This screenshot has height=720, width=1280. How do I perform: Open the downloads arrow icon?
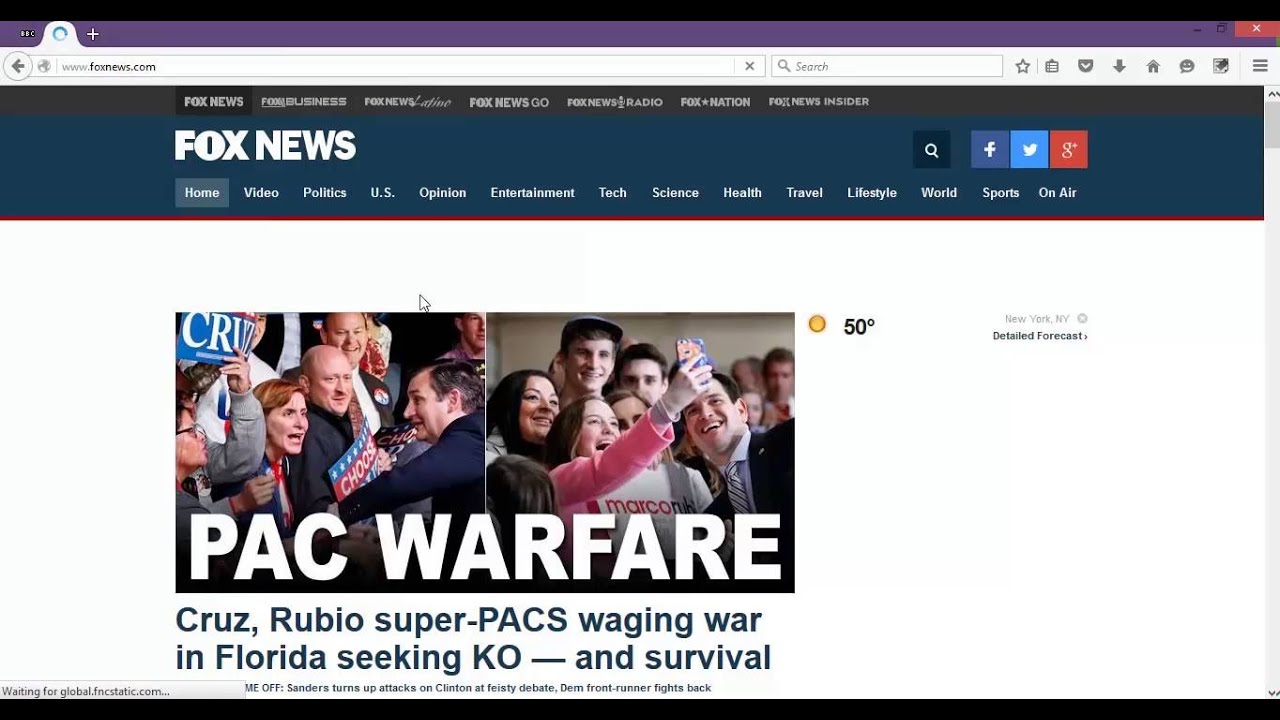click(x=1119, y=66)
